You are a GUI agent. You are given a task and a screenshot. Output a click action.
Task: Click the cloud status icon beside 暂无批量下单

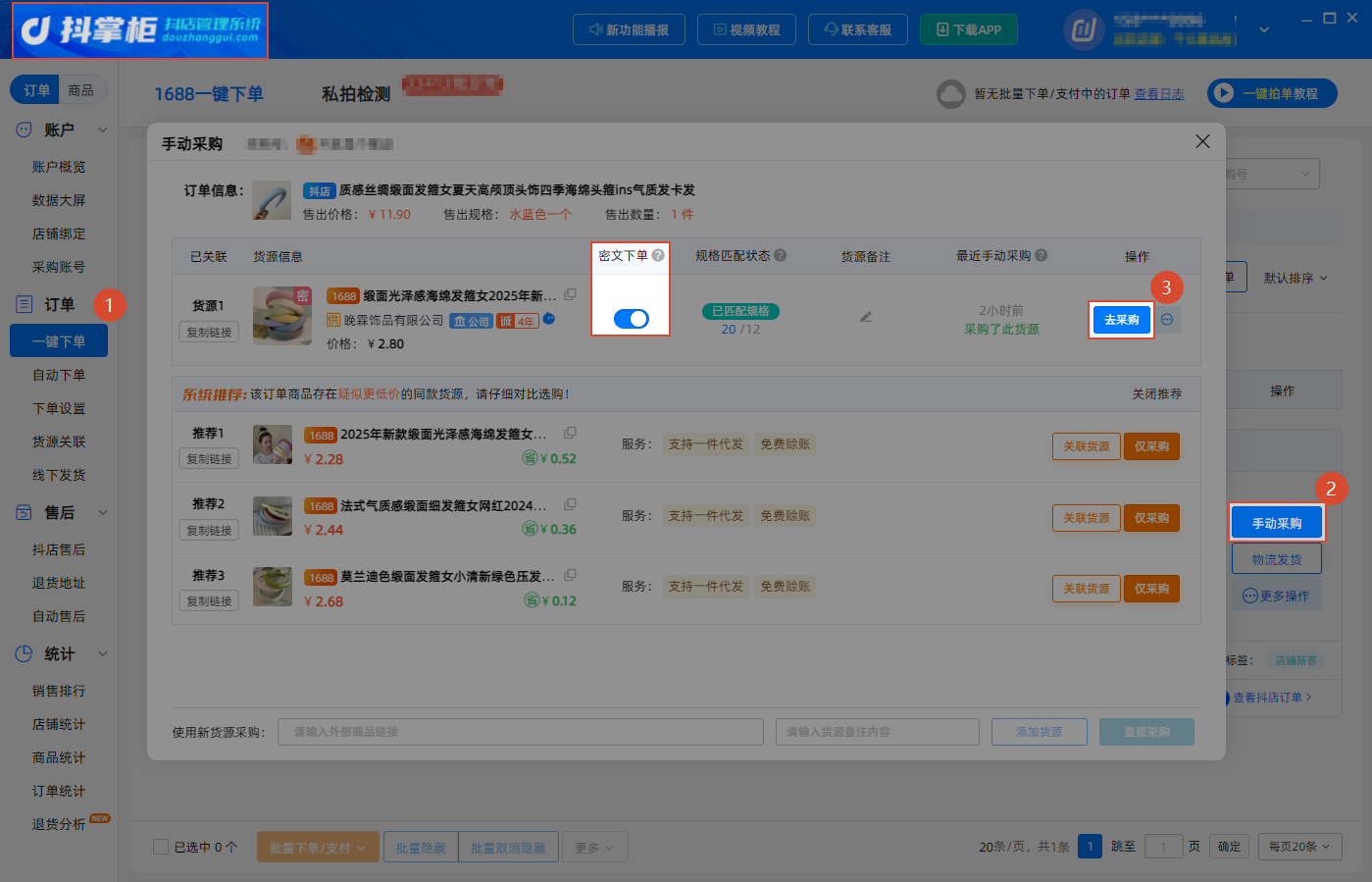[951, 94]
